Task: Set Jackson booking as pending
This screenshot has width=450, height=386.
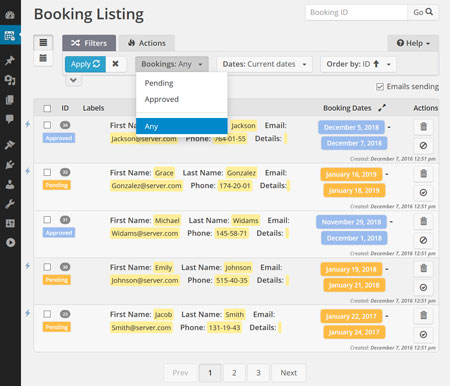Action: [x=423, y=146]
